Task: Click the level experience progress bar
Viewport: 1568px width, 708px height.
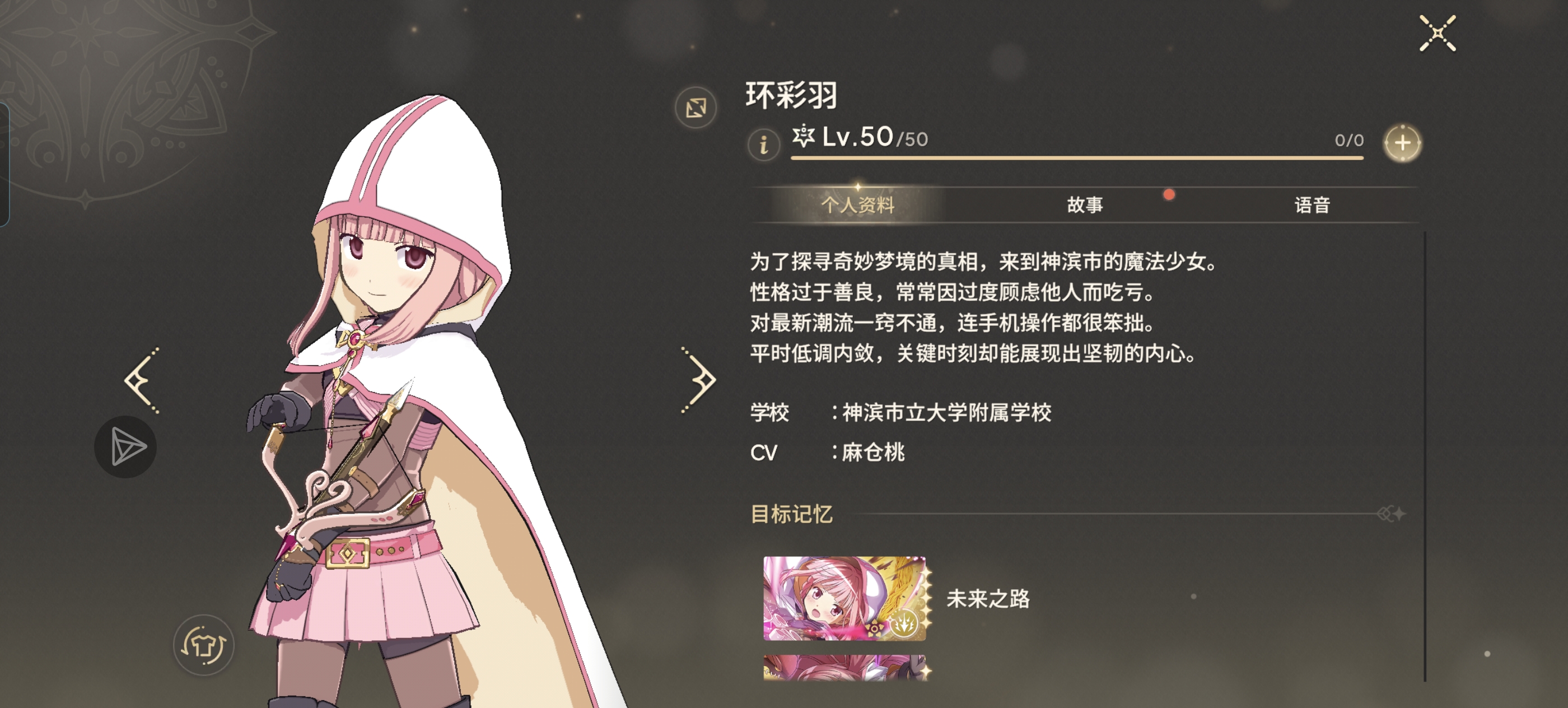Action: (x=1076, y=159)
